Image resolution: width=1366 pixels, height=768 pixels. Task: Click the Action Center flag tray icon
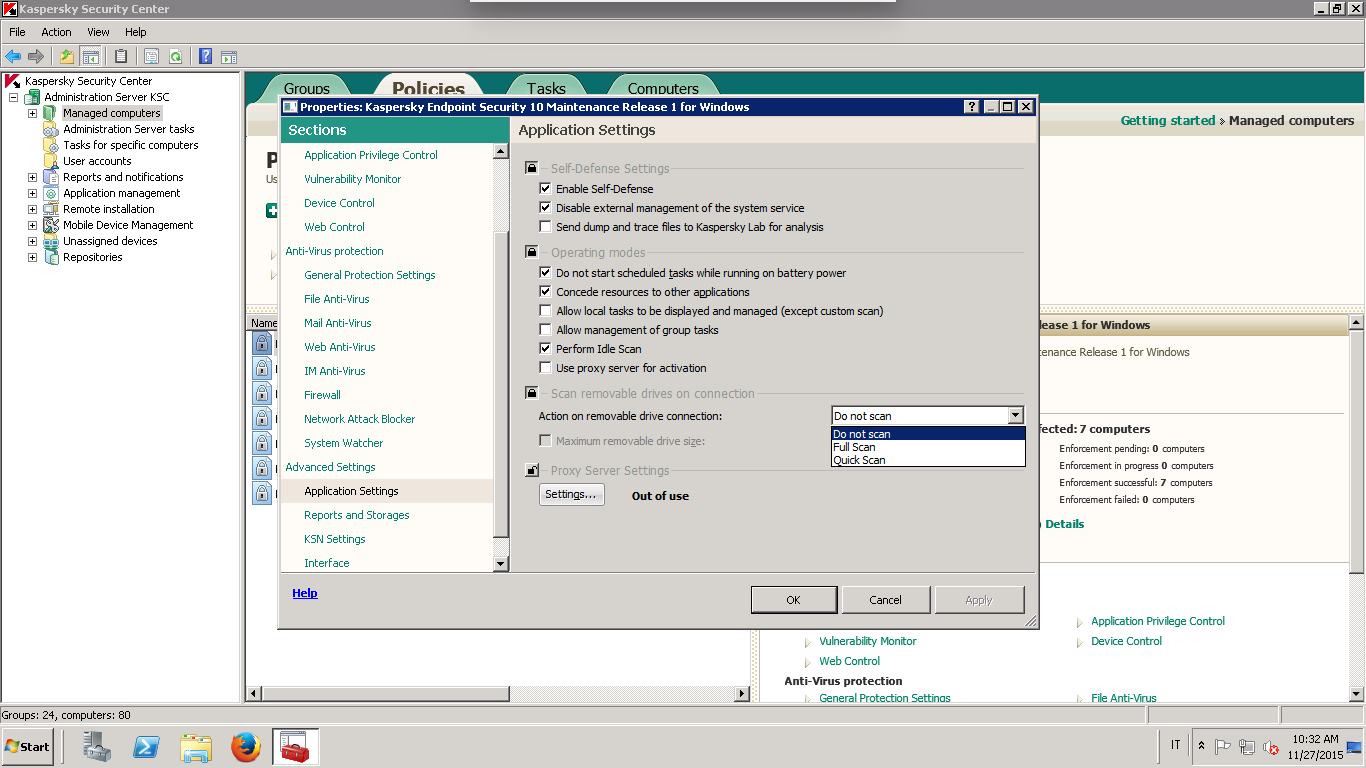(x=1223, y=747)
